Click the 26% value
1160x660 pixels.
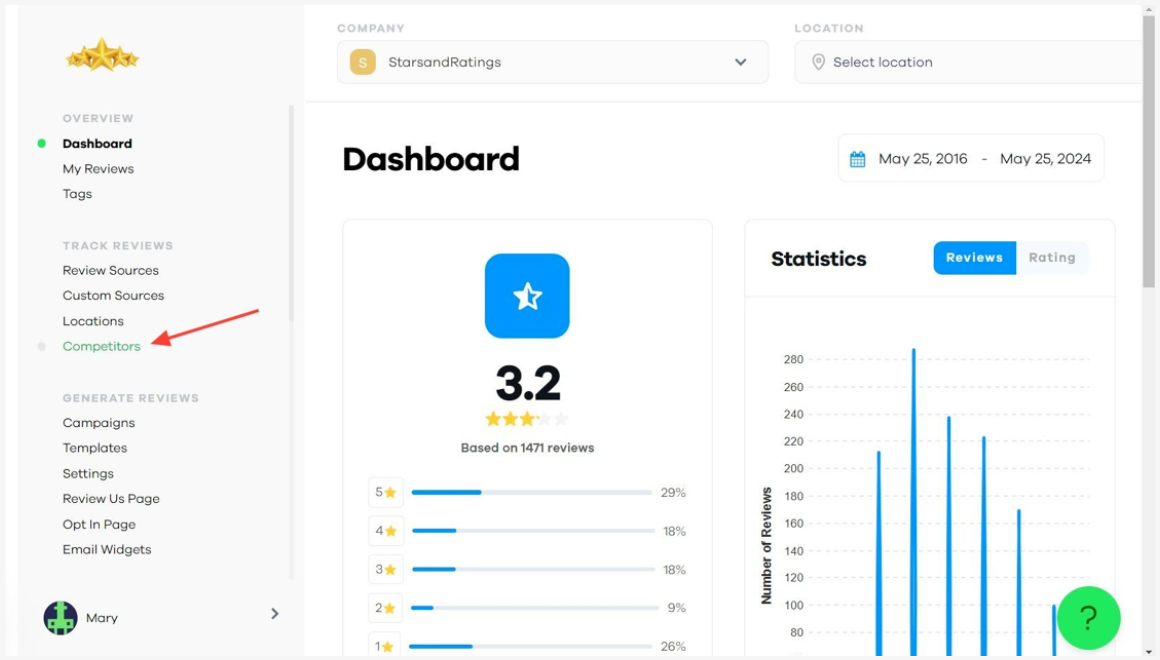(673, 646)
